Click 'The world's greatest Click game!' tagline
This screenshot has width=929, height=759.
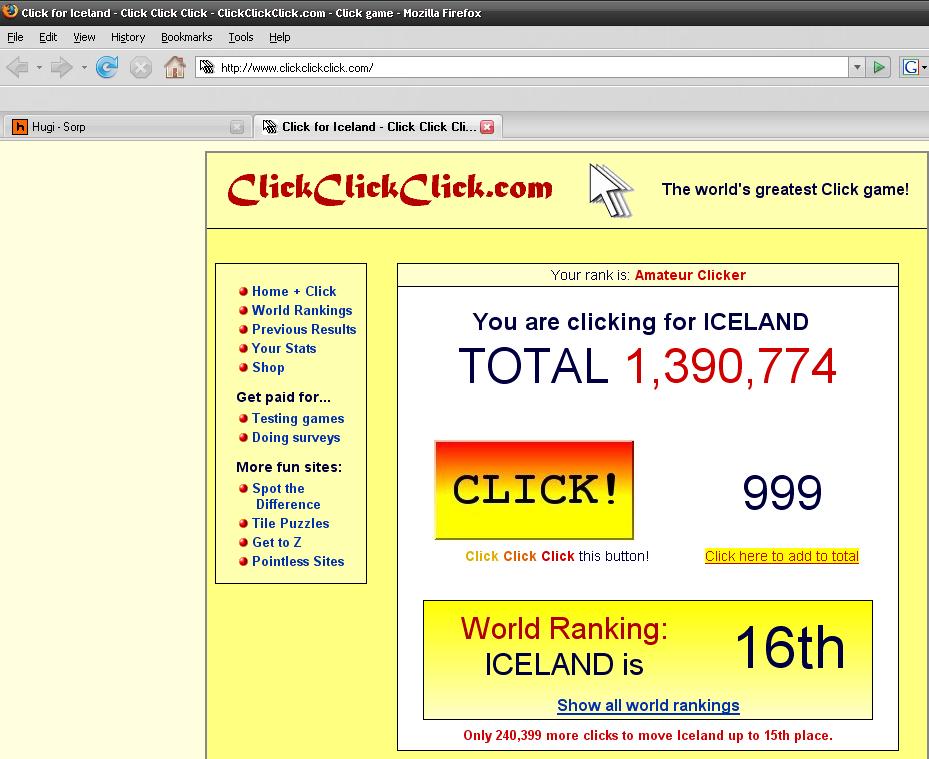[x=785, y=189]
